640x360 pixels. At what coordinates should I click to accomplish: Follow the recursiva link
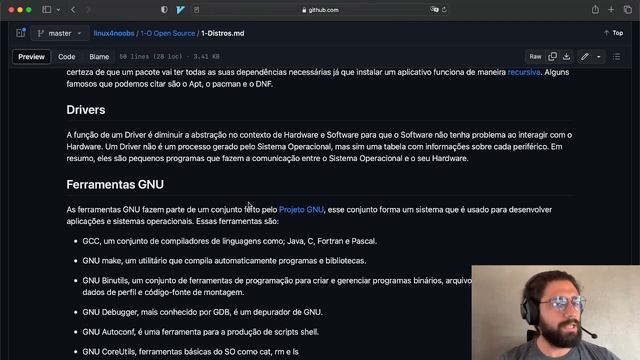(524, 72)
